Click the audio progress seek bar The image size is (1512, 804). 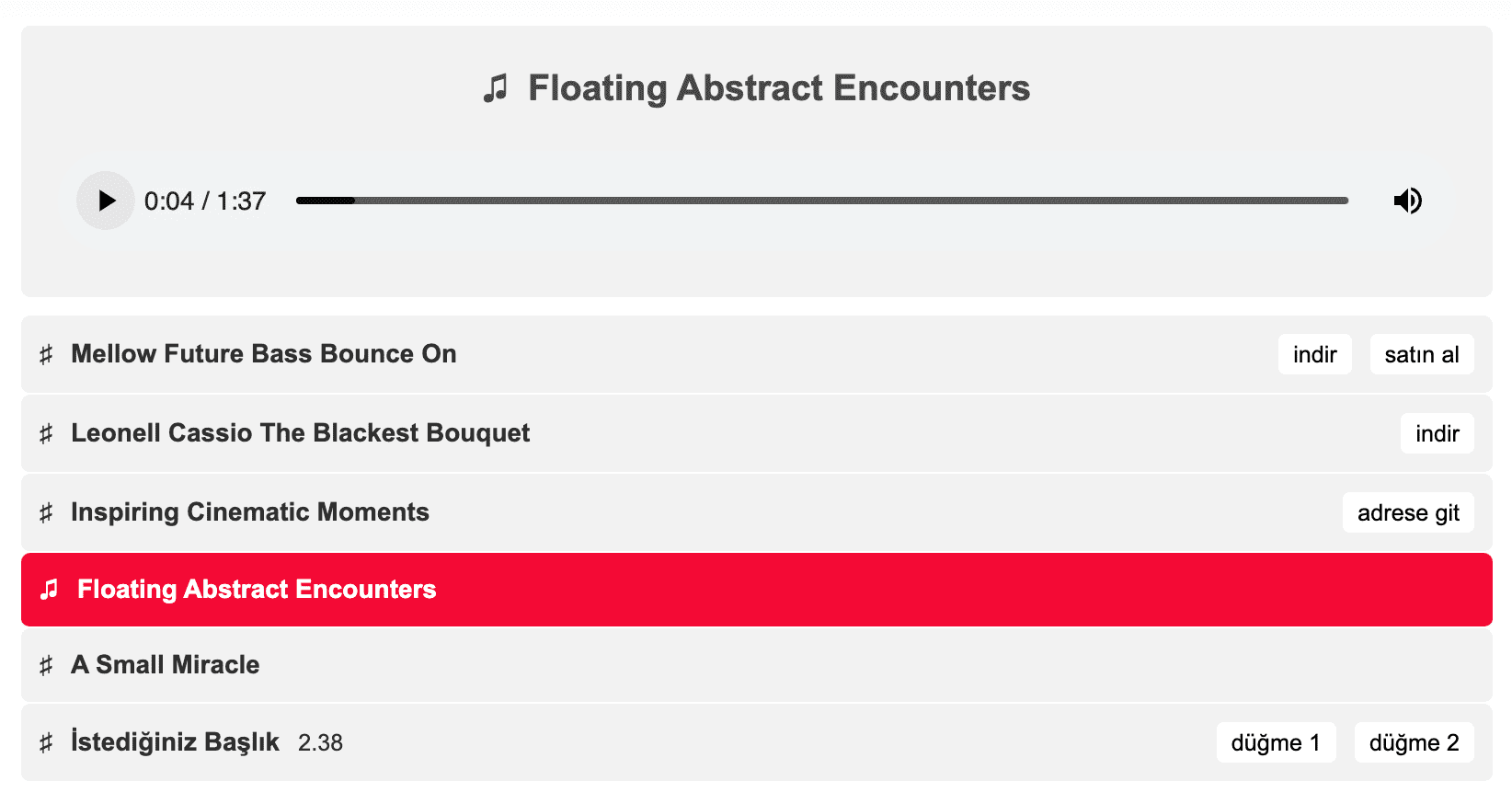click(821, 201)
